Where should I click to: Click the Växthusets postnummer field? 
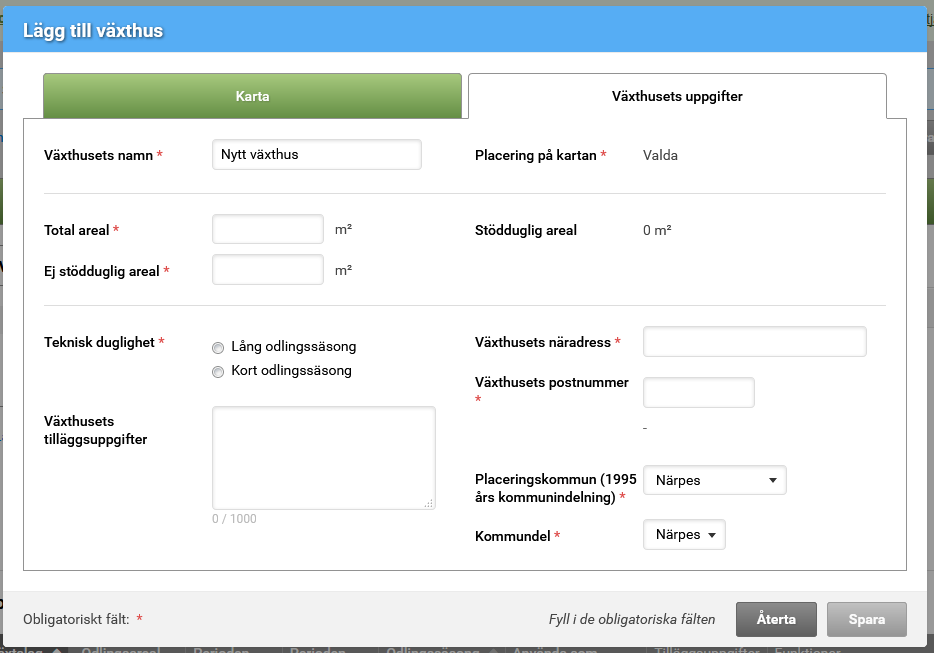click(x=698, y=393)
